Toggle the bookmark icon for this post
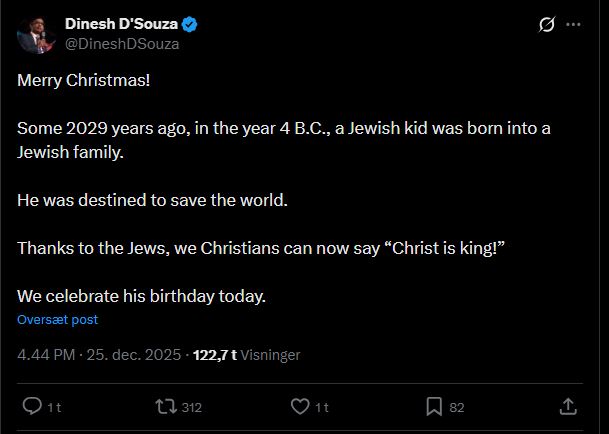Image resolution: width=609 pixels, height=434 pixels. 434,406
